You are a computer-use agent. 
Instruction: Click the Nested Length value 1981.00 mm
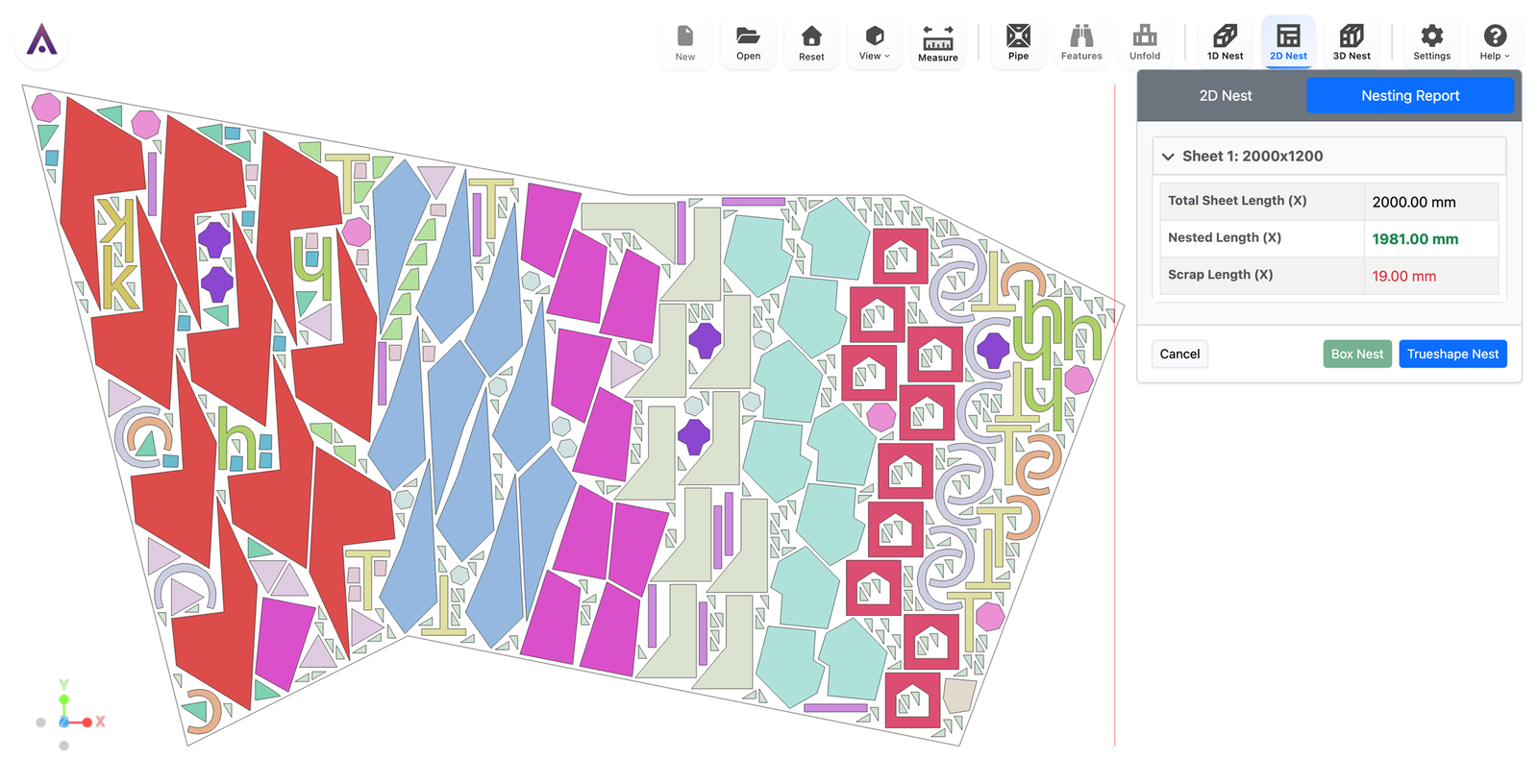(x=1415, y=239)
